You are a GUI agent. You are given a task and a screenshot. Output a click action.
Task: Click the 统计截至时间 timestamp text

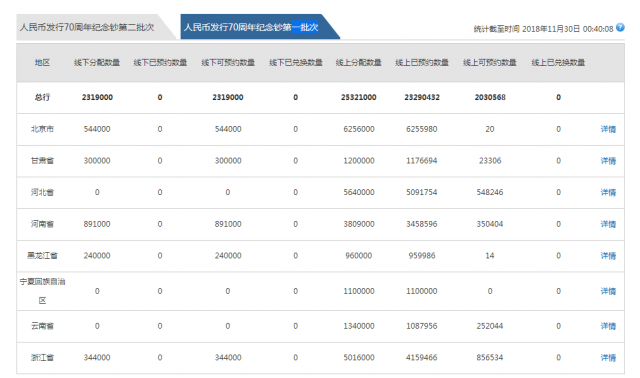pyautogui.click(x=543, y=29)
